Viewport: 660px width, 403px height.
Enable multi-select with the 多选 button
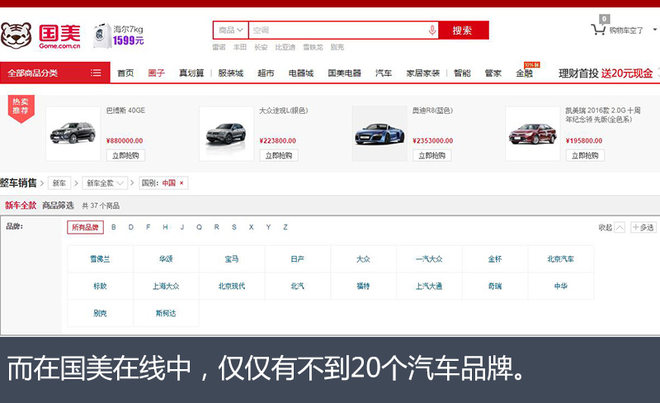click(x=643, y=227)
